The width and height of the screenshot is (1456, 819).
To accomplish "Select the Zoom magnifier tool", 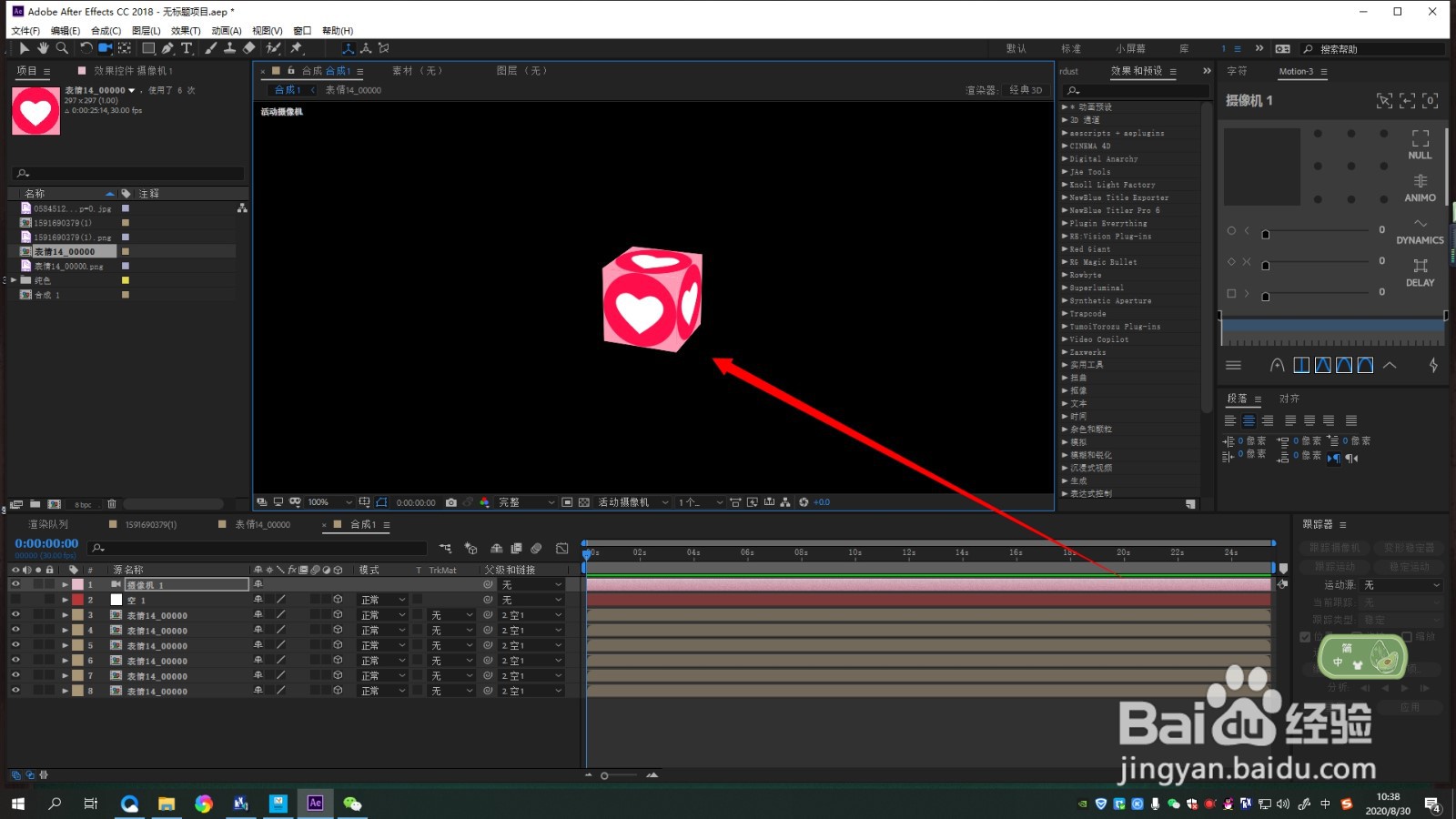I will (x=62, y=48).
